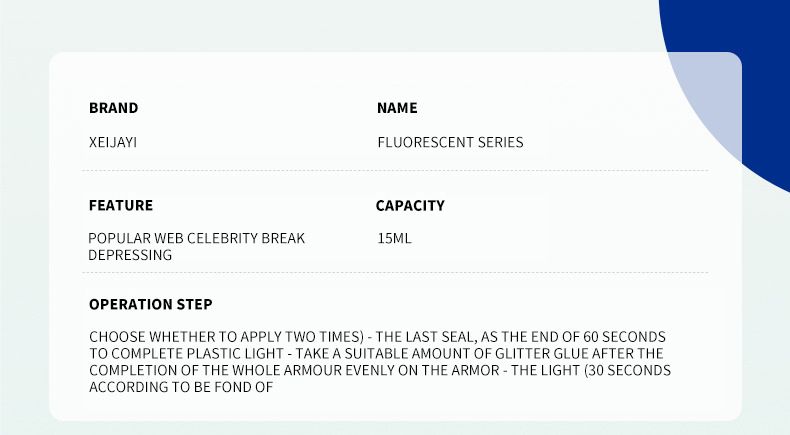Click the BRAND heading label
The image size is (790, 435).
[x=113, y=108]
